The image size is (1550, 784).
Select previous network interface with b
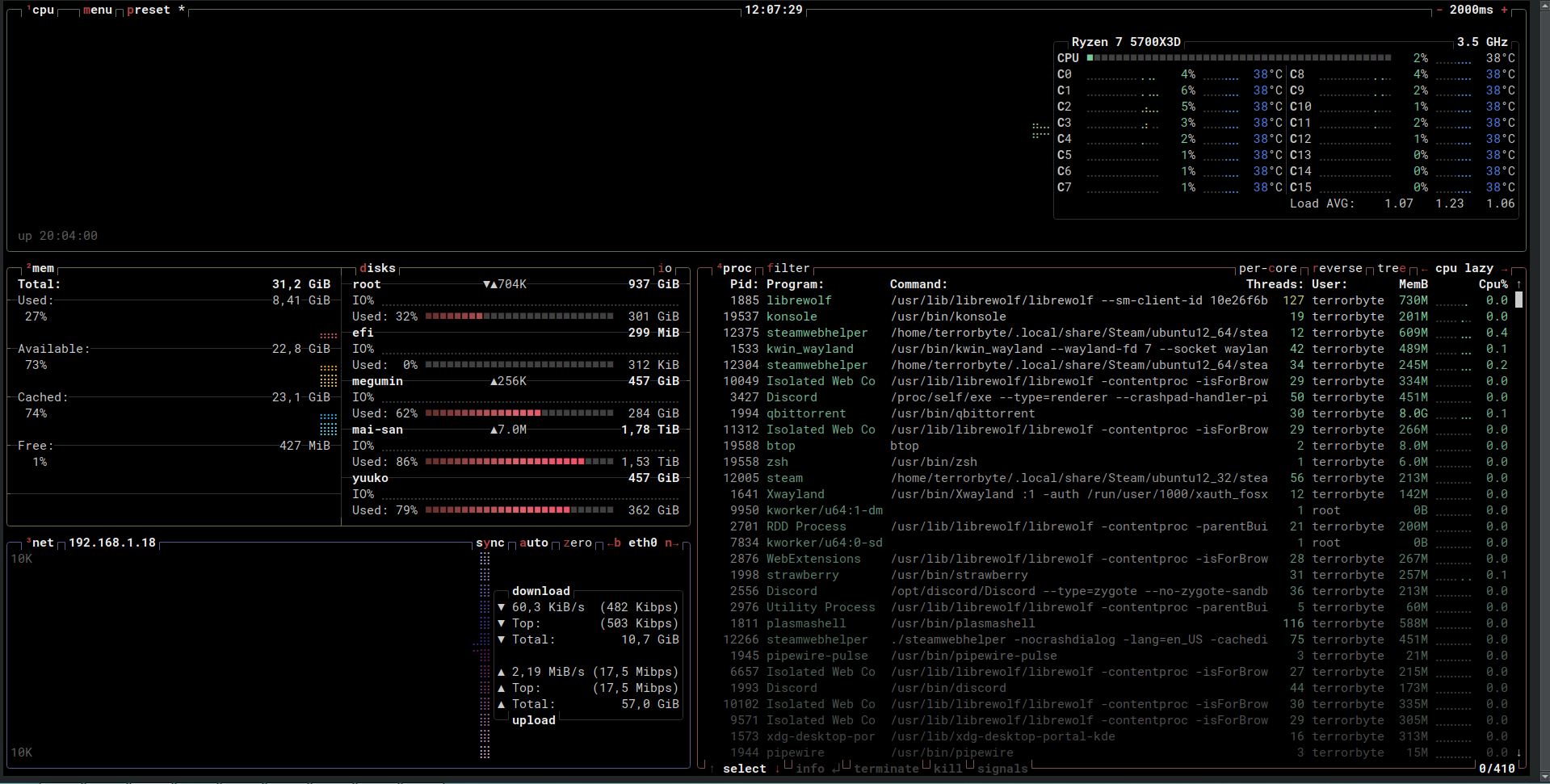click(x=614, y=543)
